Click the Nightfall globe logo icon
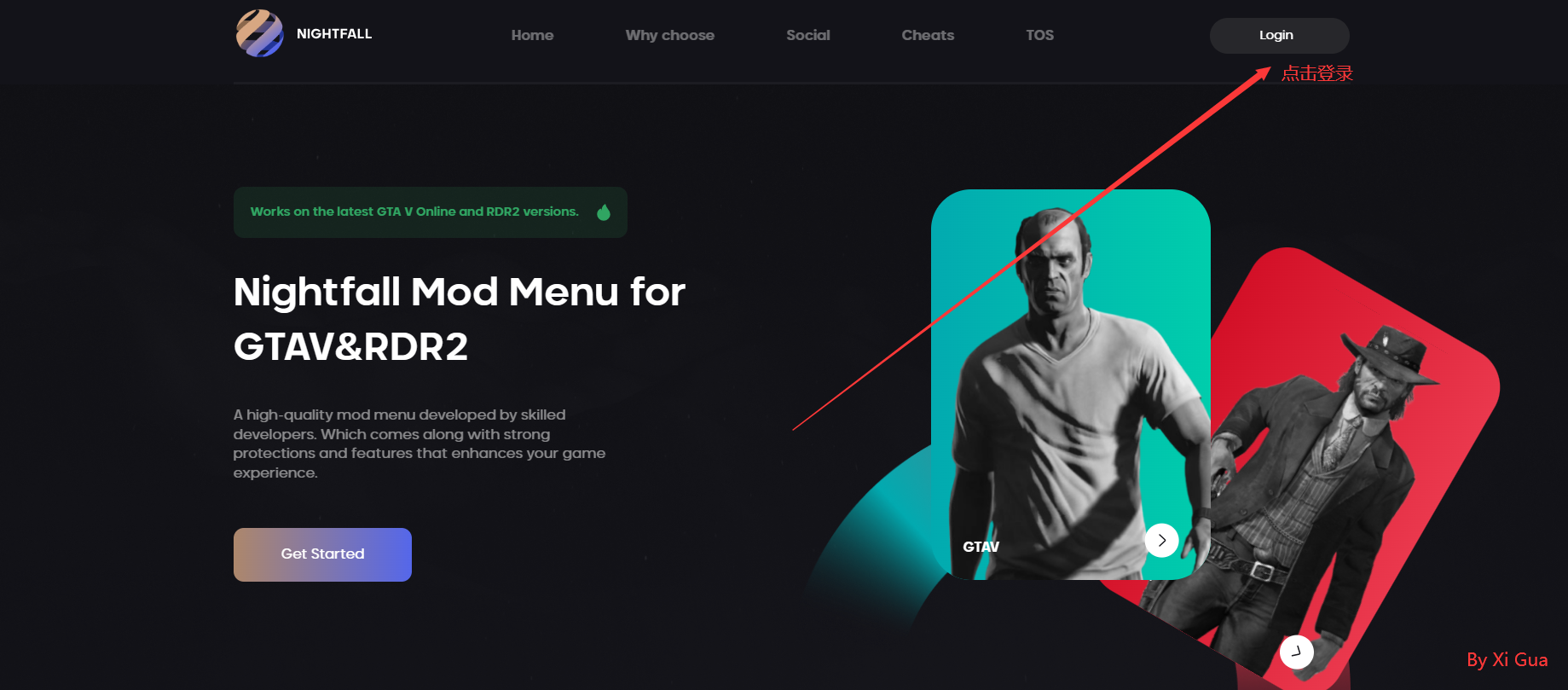 tap(259, 34)
